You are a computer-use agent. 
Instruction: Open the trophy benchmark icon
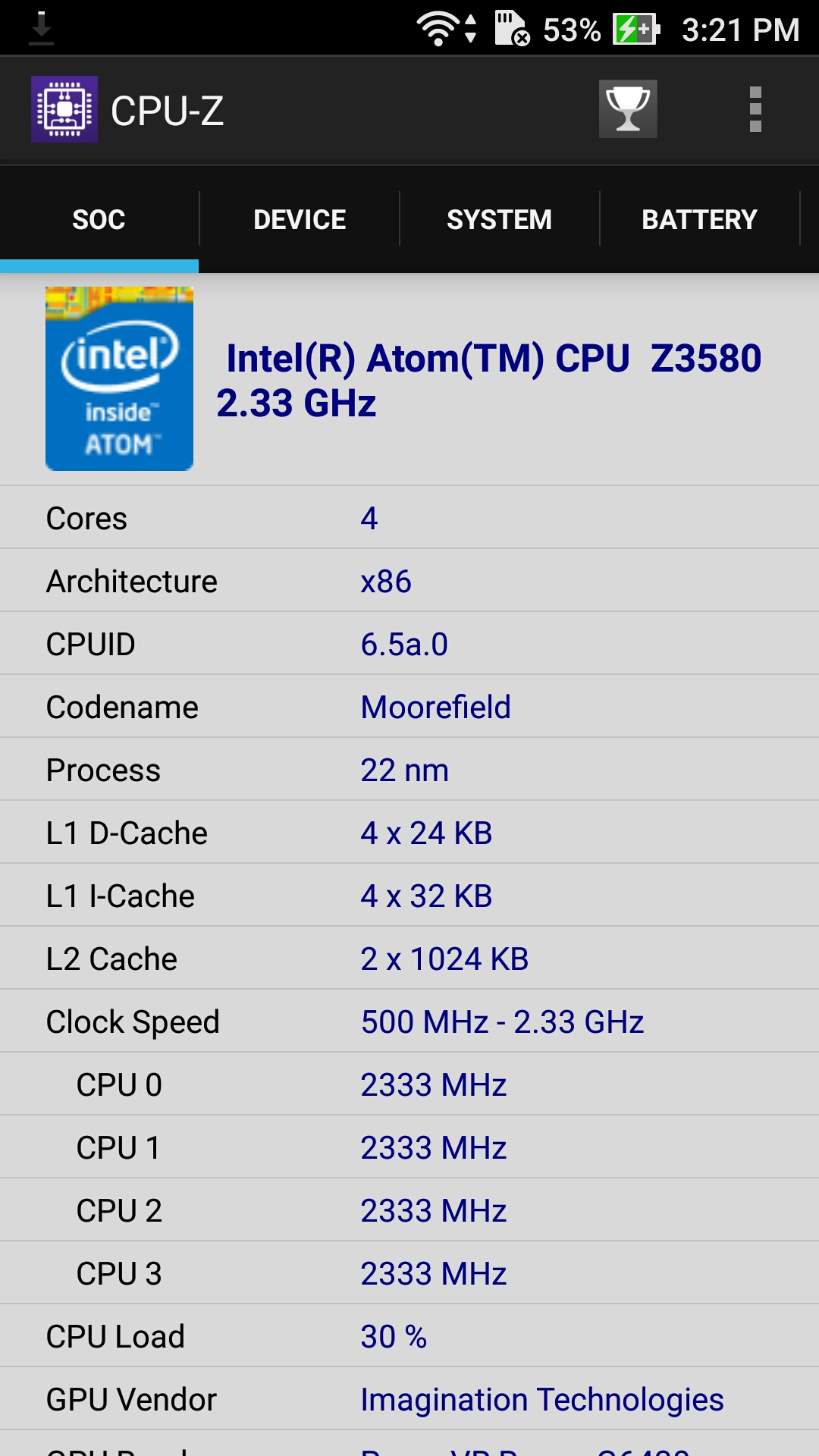628,109
